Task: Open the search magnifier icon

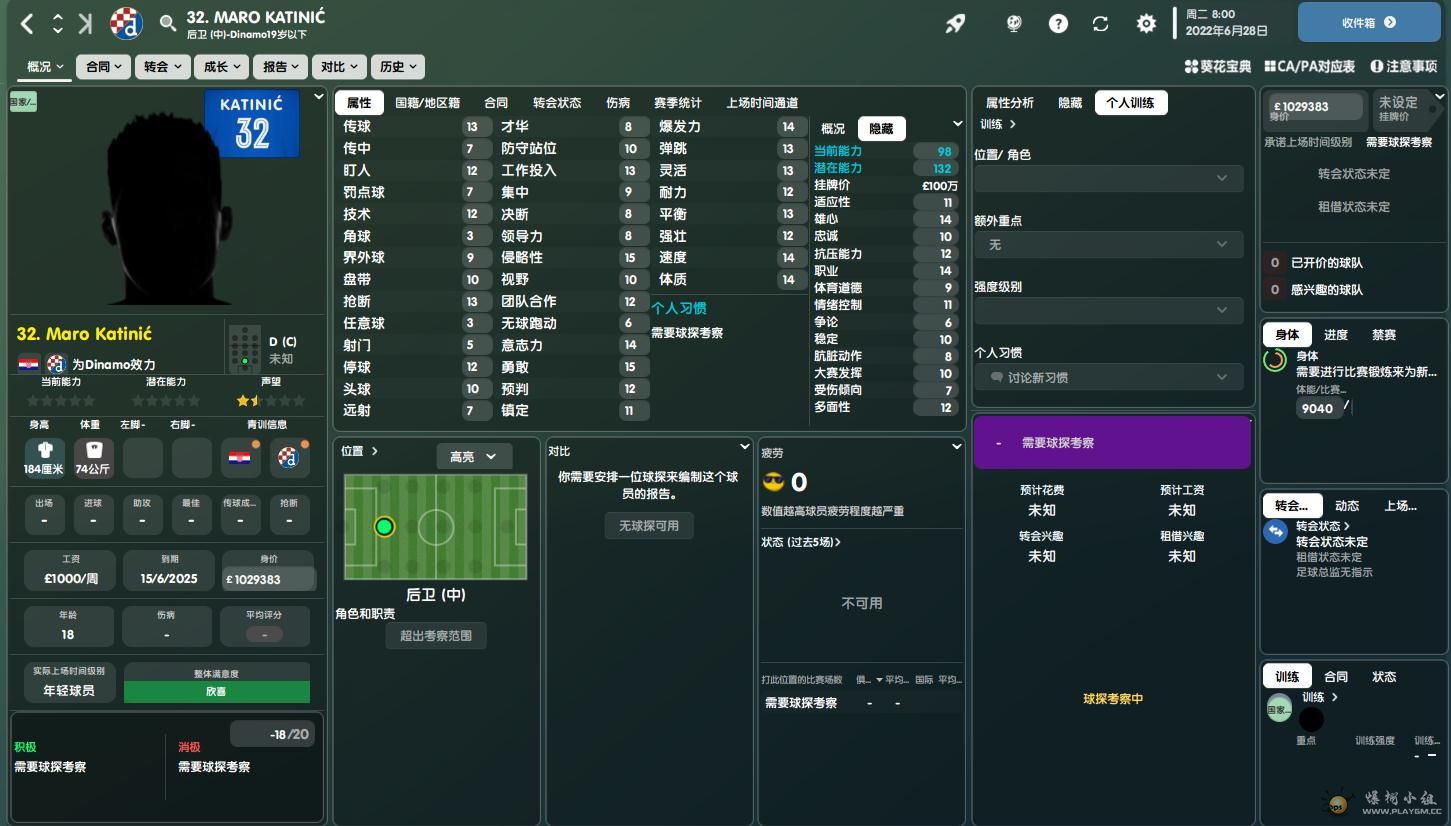Action: (168, 23)
